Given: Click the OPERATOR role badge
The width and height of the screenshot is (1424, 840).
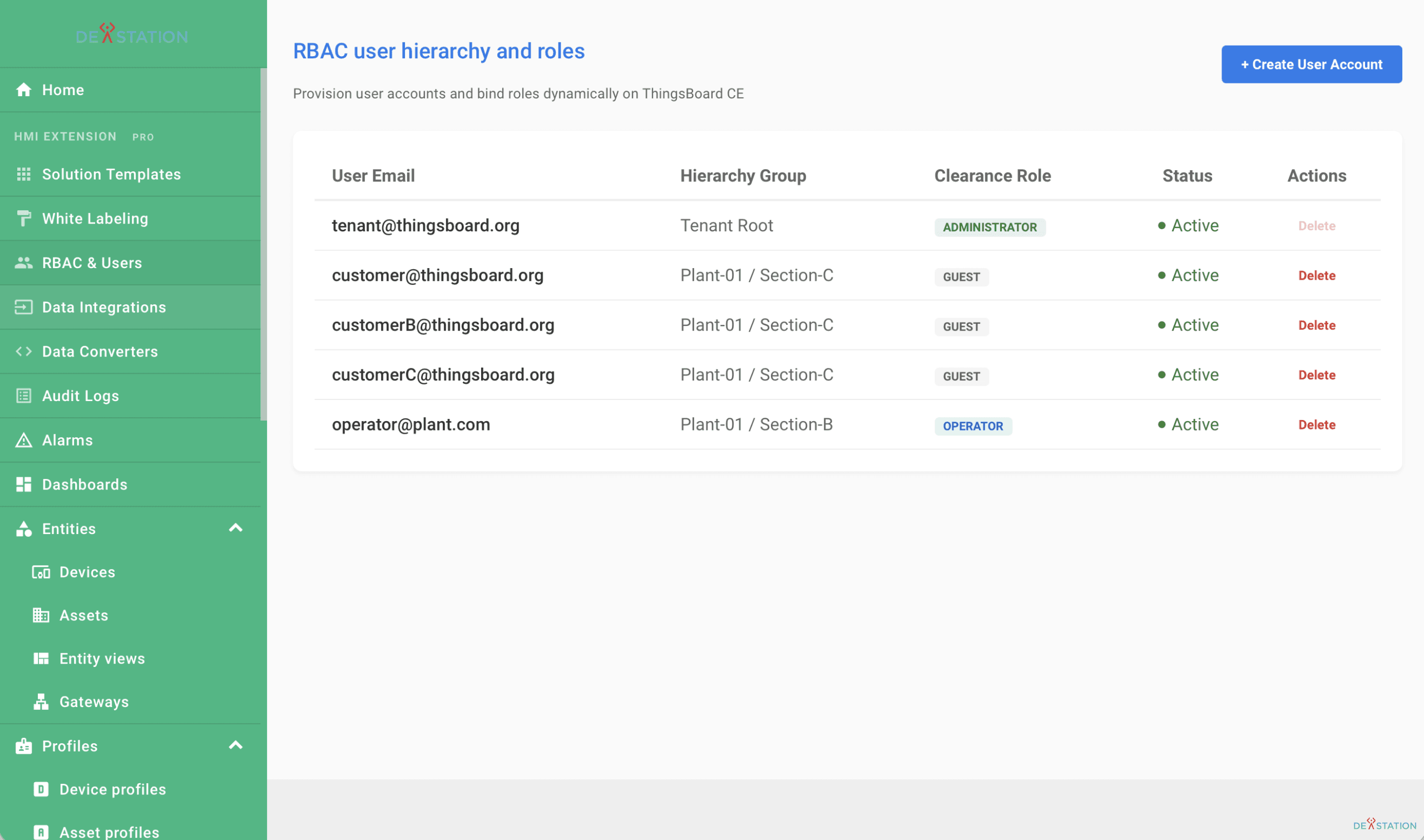Looking at the screenshot, I should point(973,426).
